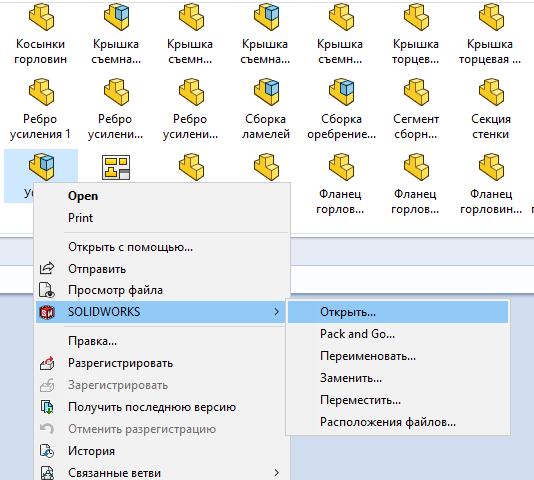Click the Сборка оребрение assembly icon
This screenshot has height=480, width=534.
click(341, 92)
